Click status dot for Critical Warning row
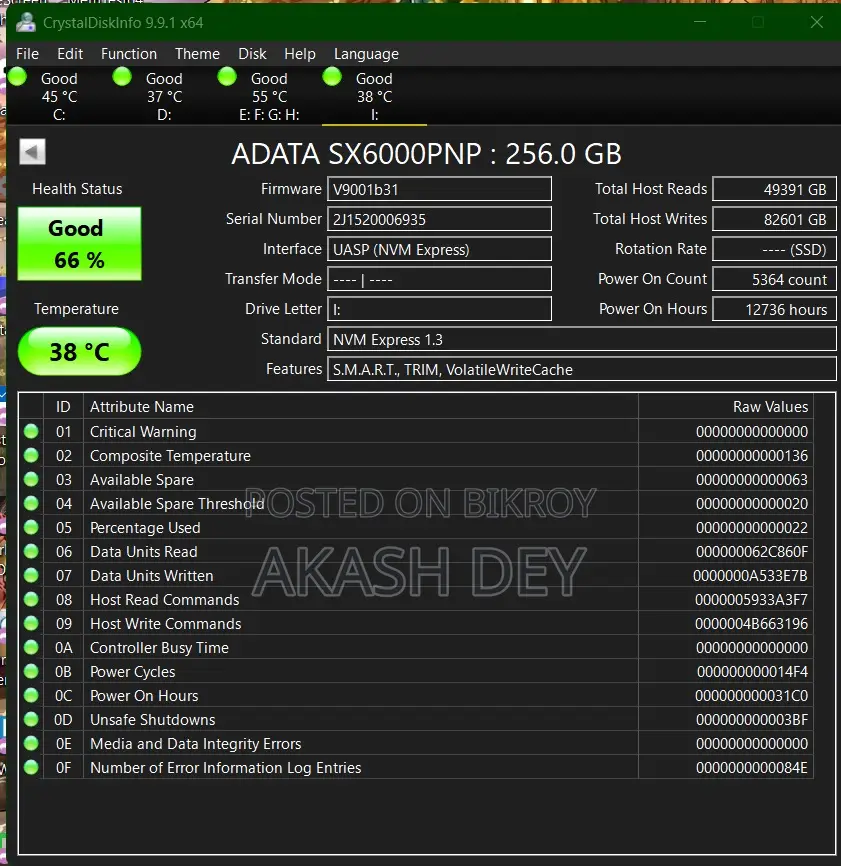841x866 pixels. (31, 431)
